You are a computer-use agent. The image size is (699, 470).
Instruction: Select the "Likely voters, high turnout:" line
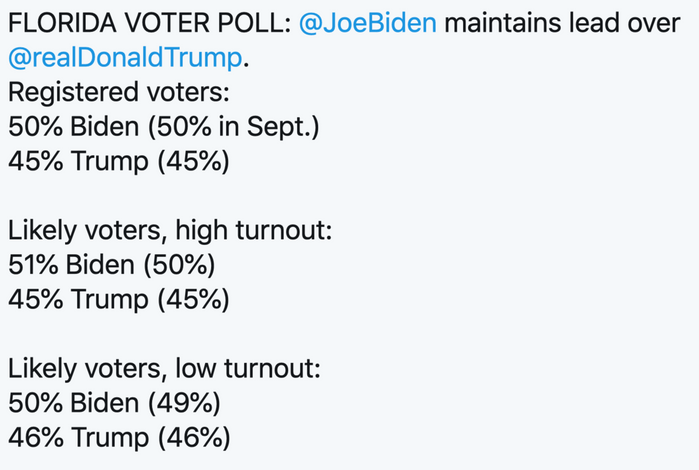coord(169,232)
